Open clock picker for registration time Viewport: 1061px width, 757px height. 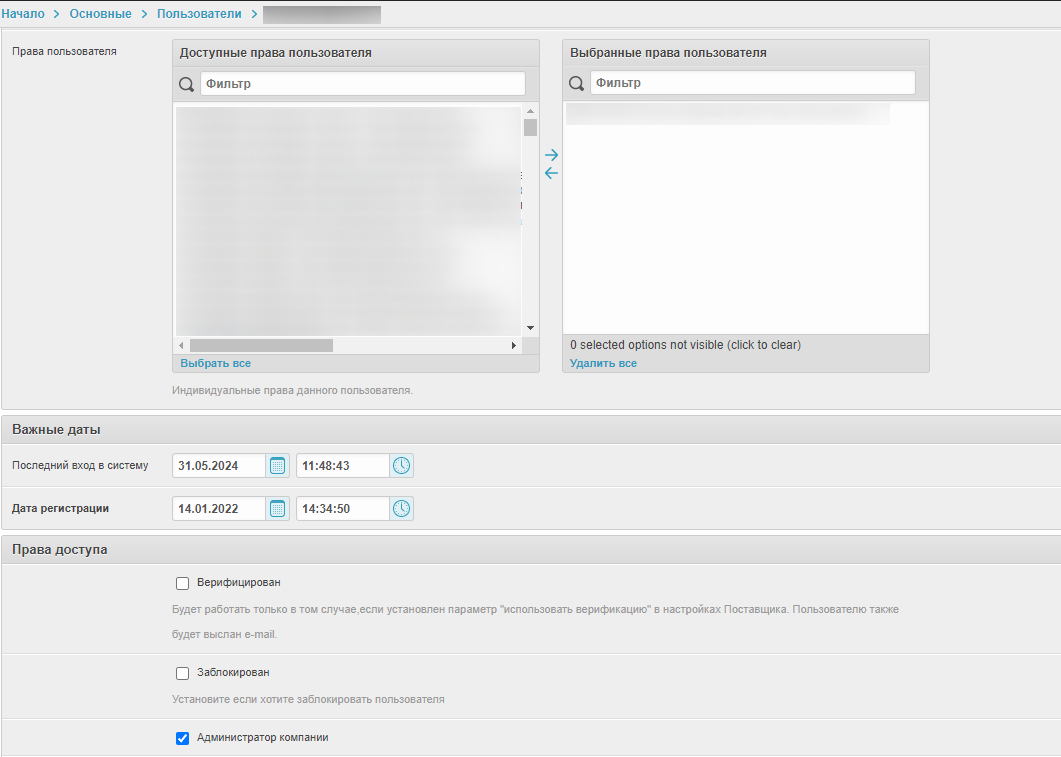[x=401, y=509]
